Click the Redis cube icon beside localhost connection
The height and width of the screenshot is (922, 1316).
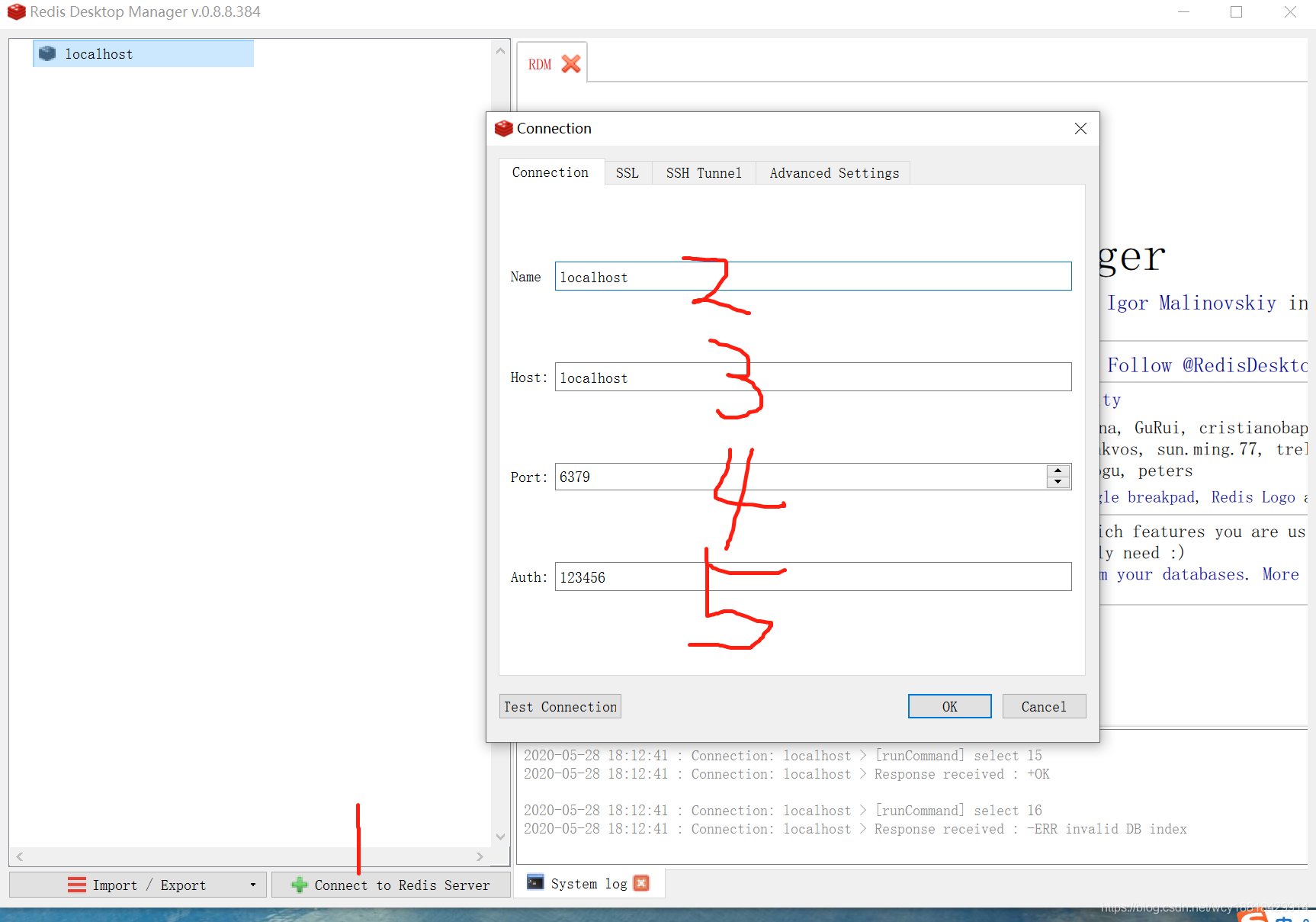[47, 53]
